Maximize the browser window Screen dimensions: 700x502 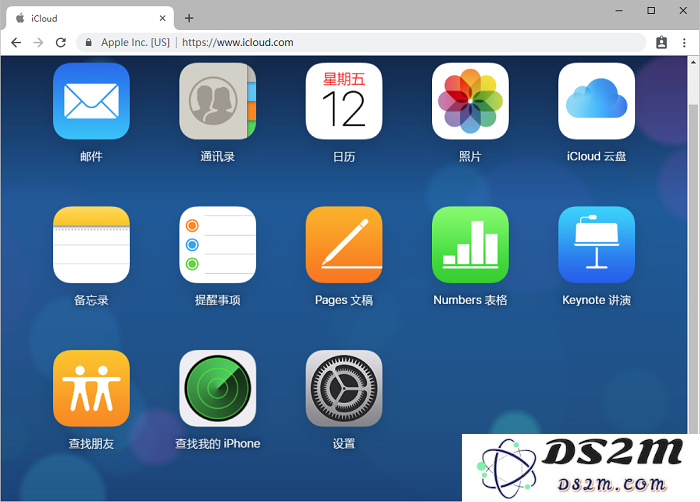pos(651,10)
